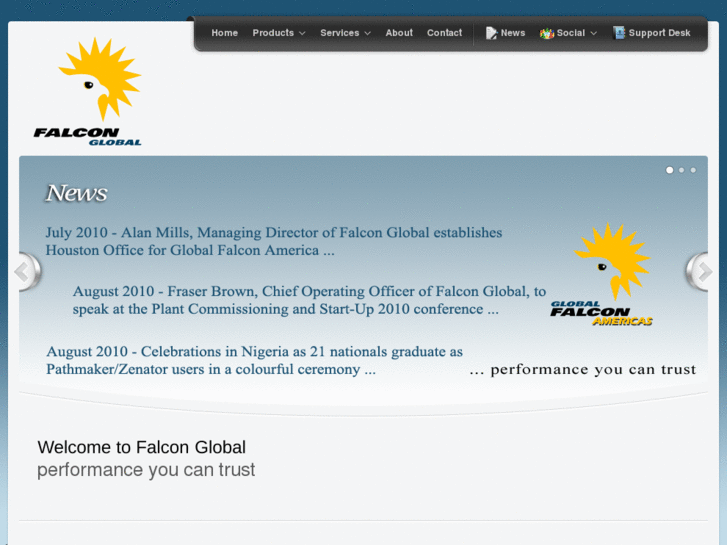Open August 2010 Fraser Brown conference news
The width and height of the screenshot is (727, 545).
click(309, 300)
